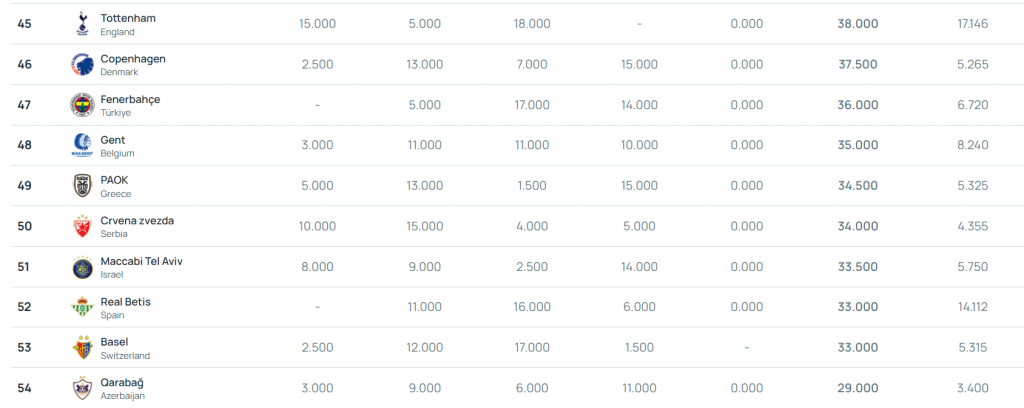Click the Qarabağ club logo
This screenshot has width=1024, height=408.
pos(82,387)
